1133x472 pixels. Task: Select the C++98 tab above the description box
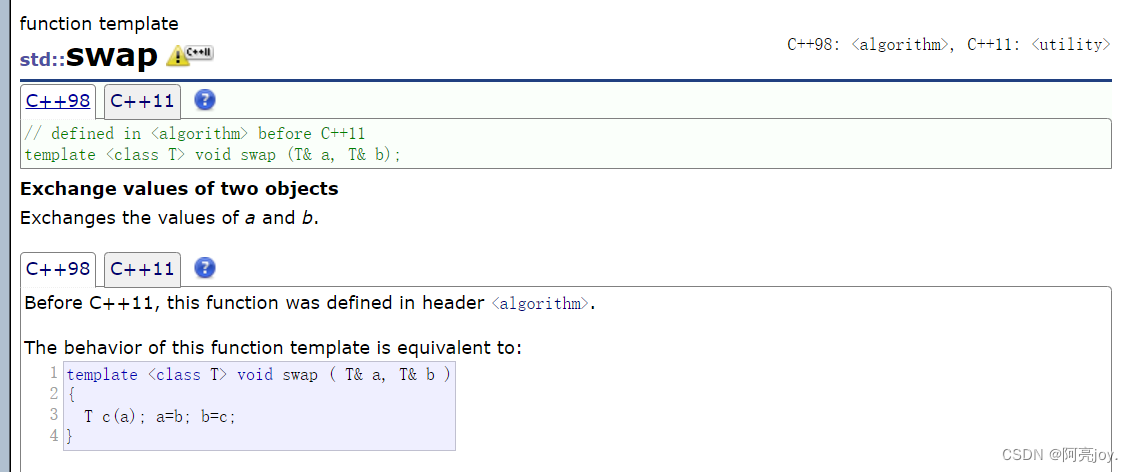pos(58,269)
